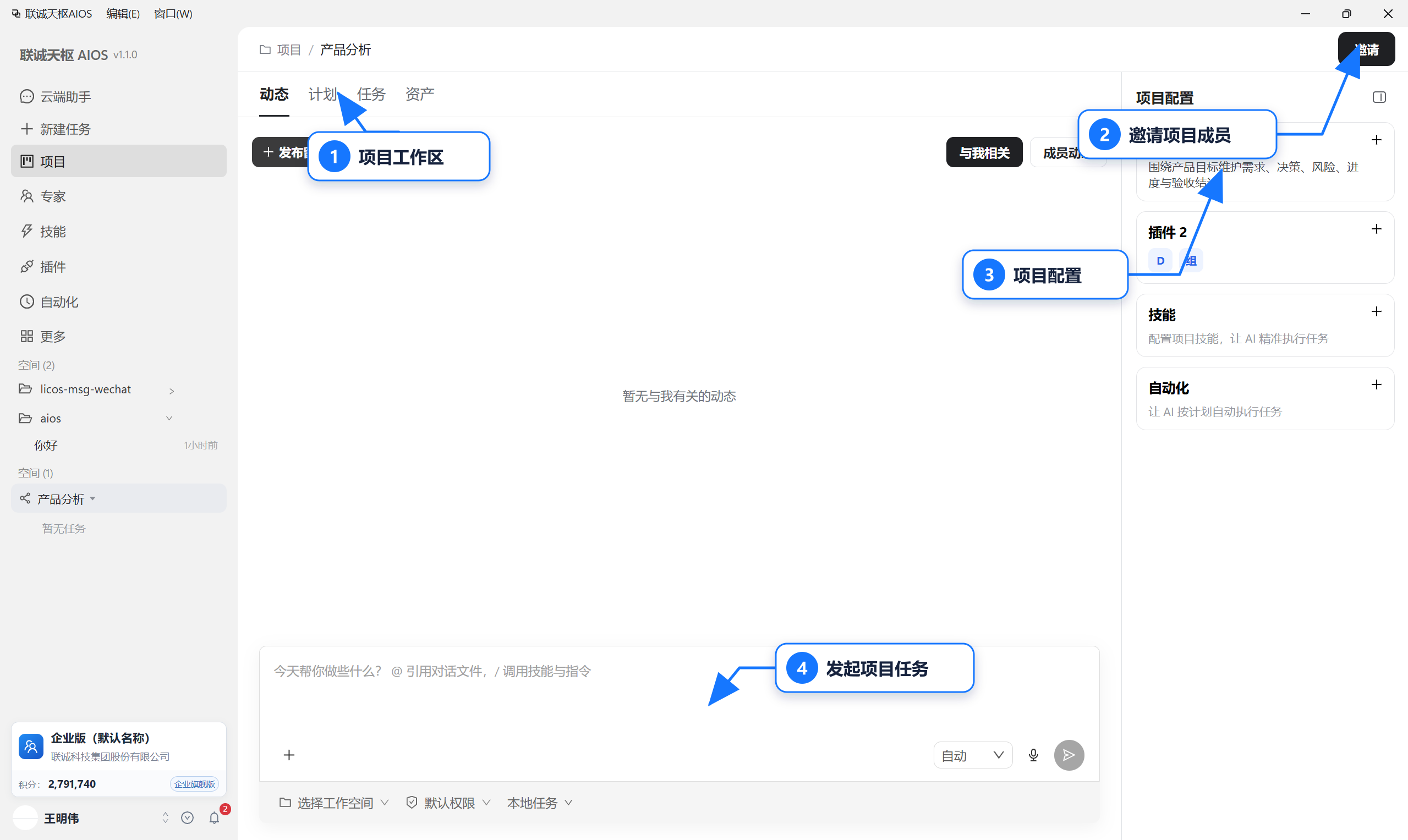This screenshot has width=1408, height=840.
Task: Click the 邀请 invite button
Action: coord(1366,50)
